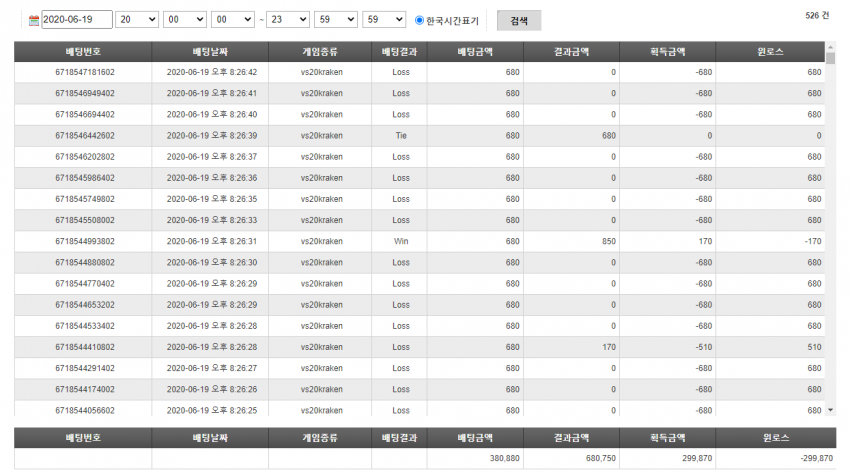The image size is (850, 470).
Task: Click the date cell 오후 8:26:33
Action: click(x=211, y=220)
